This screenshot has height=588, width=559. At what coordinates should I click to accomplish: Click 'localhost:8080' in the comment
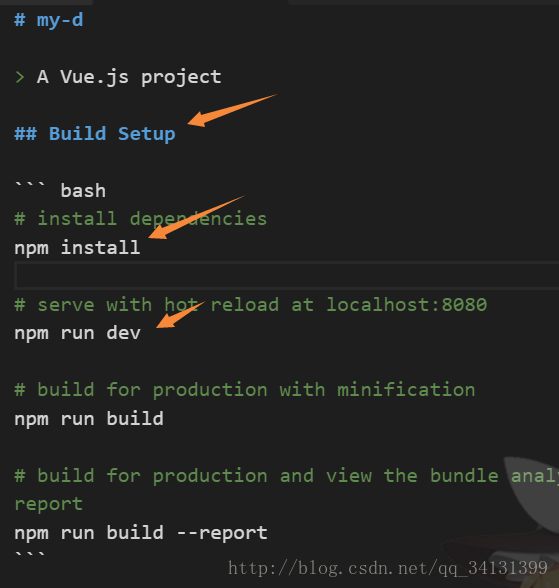[407, 304]
